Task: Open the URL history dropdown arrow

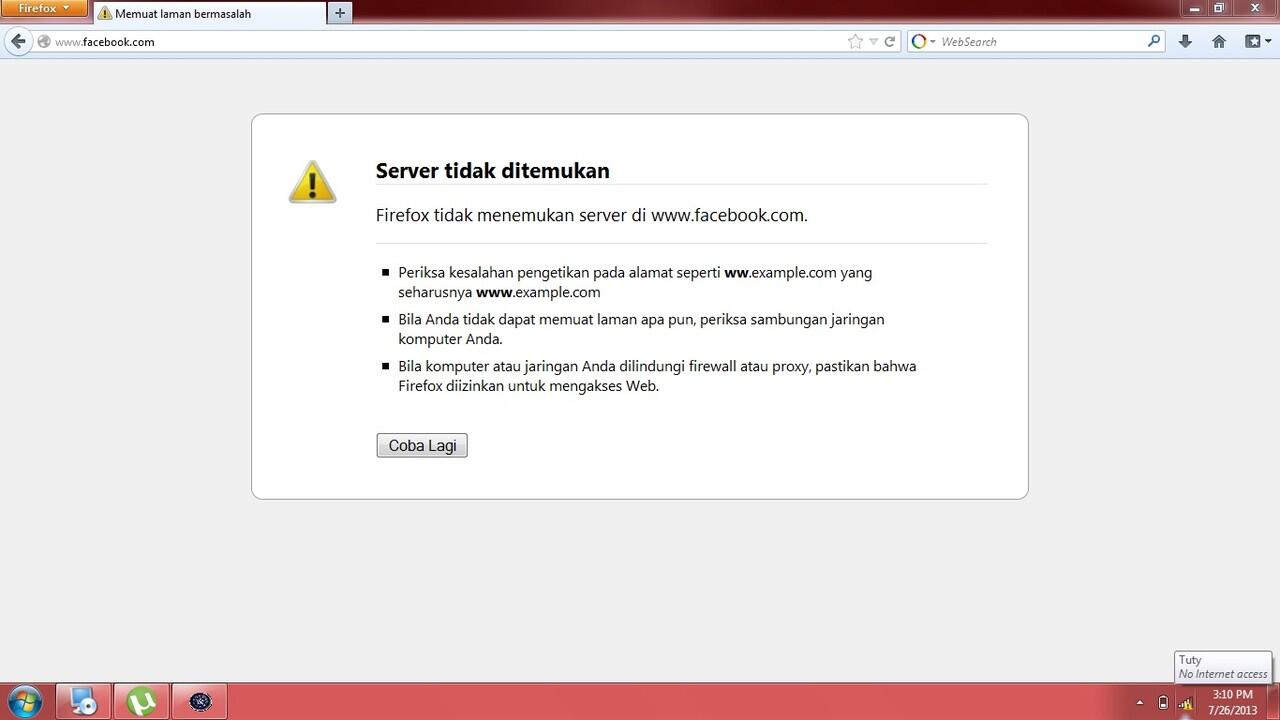Action: tap(873, 42)
